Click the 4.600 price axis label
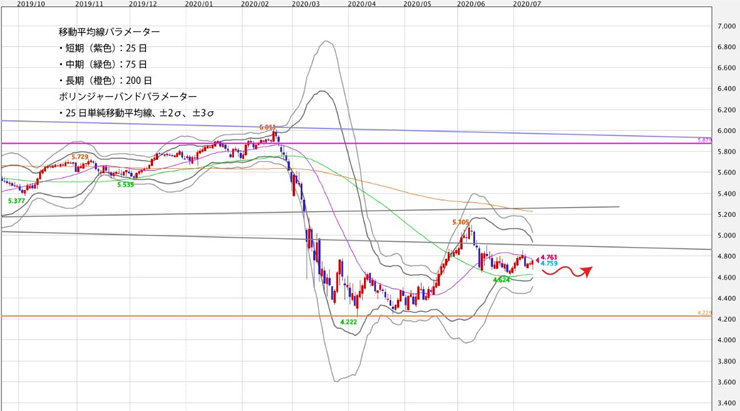This screenshot has height=411, width=740. [x=727, y=277]
